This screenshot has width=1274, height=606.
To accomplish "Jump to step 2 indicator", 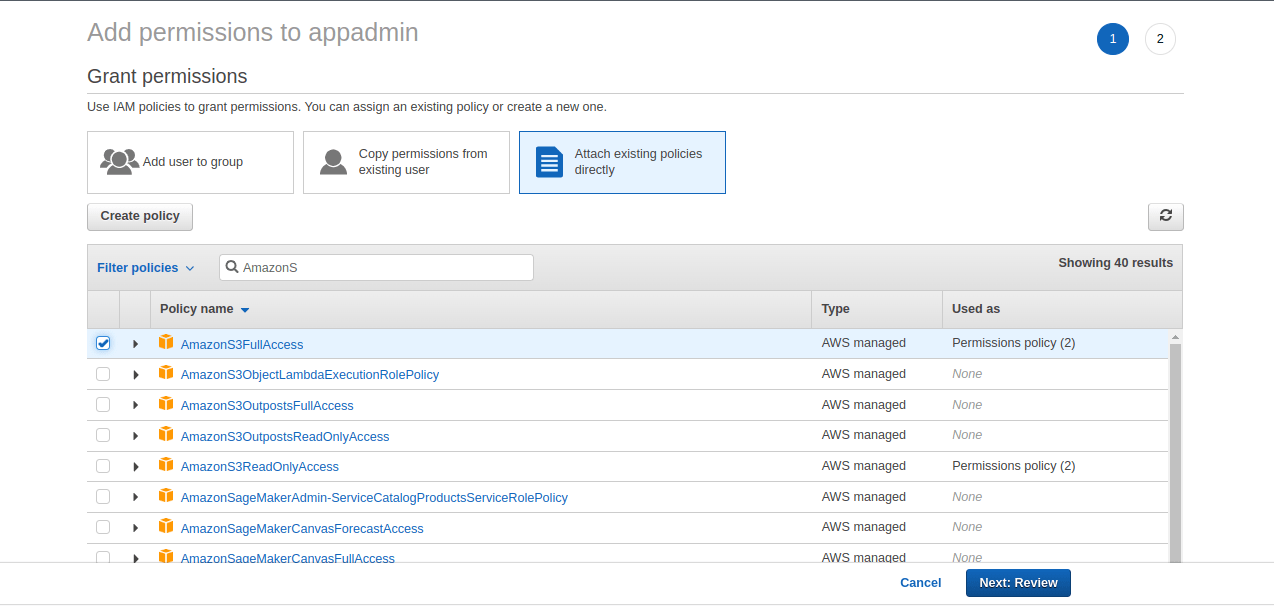I will point(1160,39).
